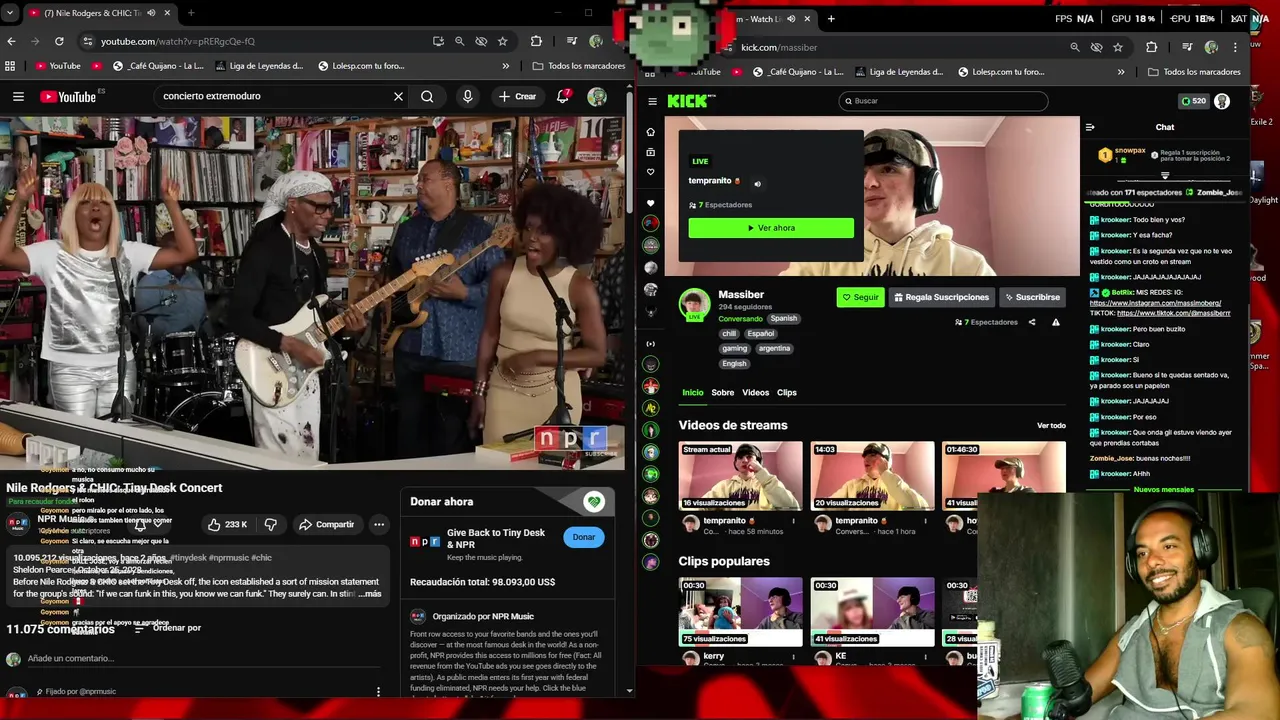Open media controls in YouTube window toolbar
Image resolution: width=1280 pixels, height=720 pixels.
[x=571, y=41]
